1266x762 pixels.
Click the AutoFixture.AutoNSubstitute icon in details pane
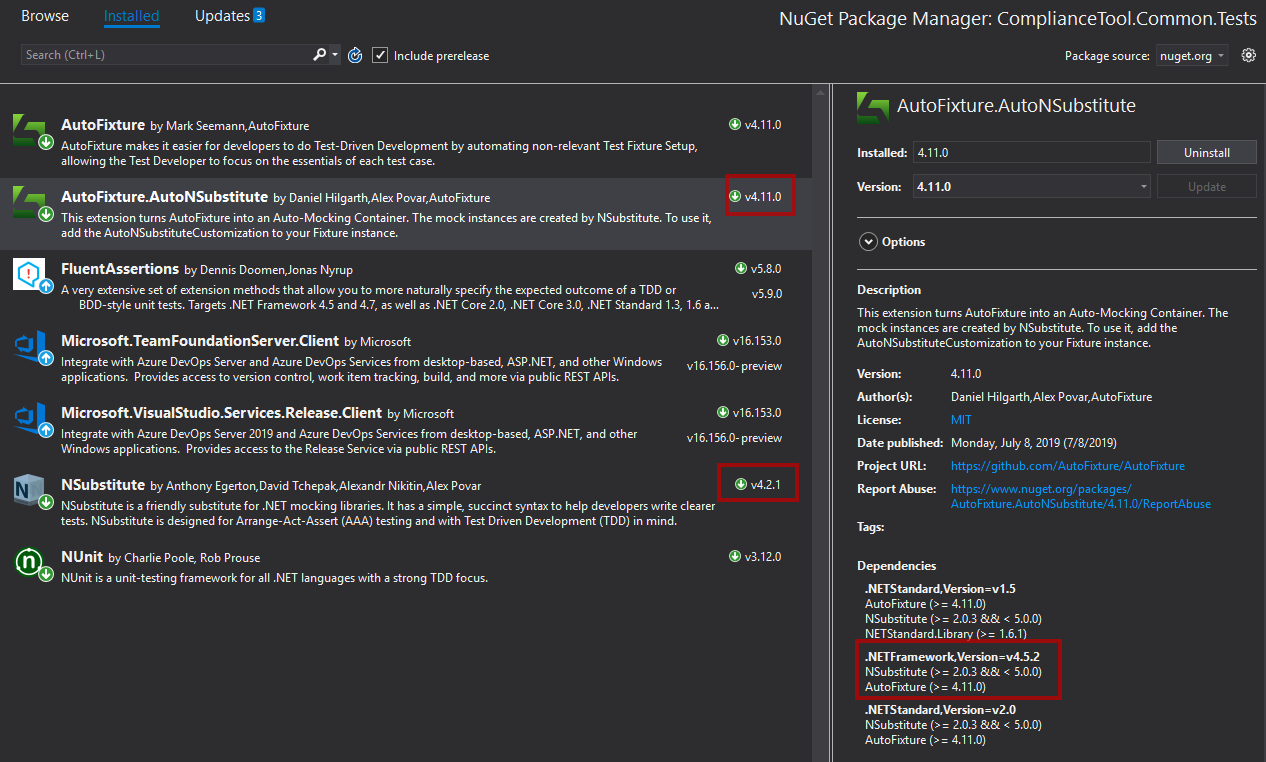pos(872,106)
